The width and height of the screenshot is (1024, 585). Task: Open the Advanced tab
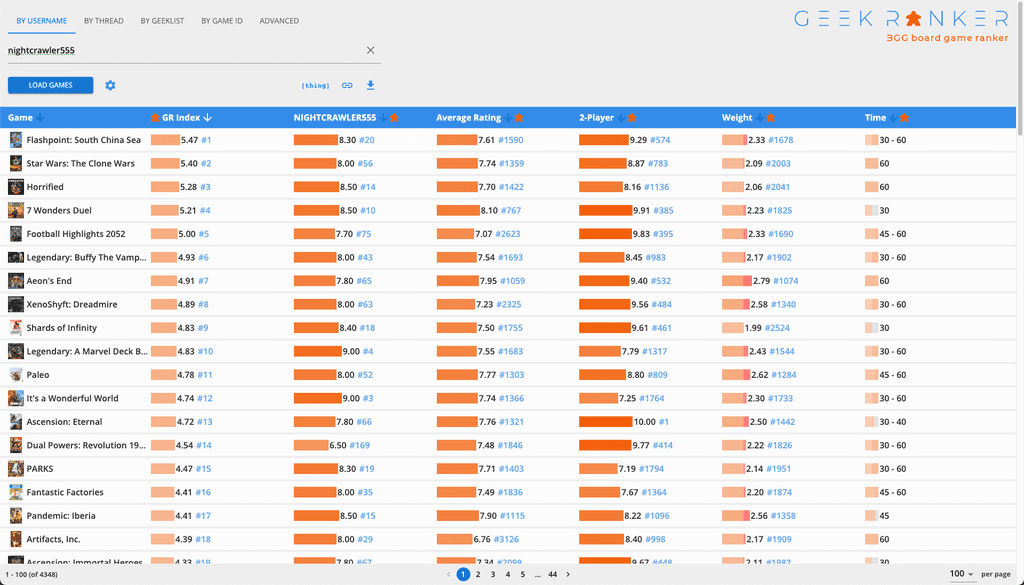pos(280,21)
